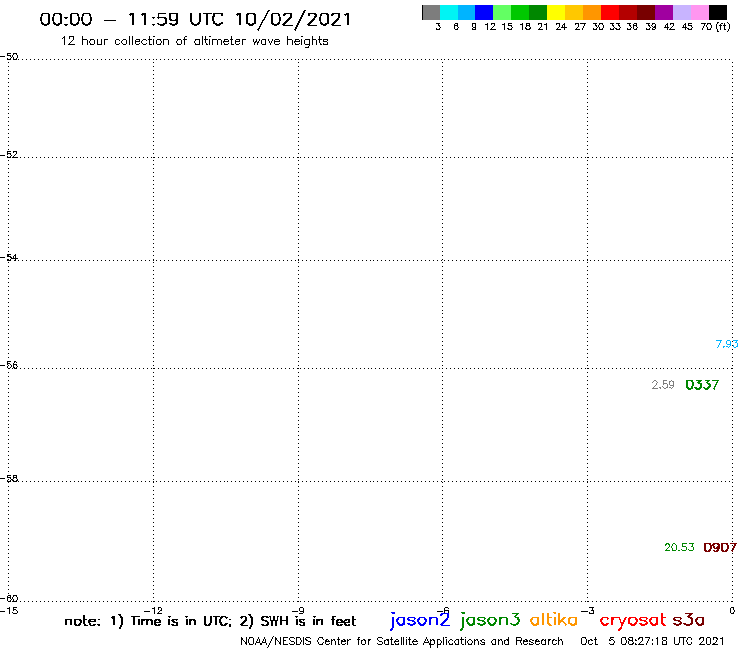Image resolution: width=740 pixels, height=650 pixels.
Task: Select the light green color scale swatch
Action: 502,13
